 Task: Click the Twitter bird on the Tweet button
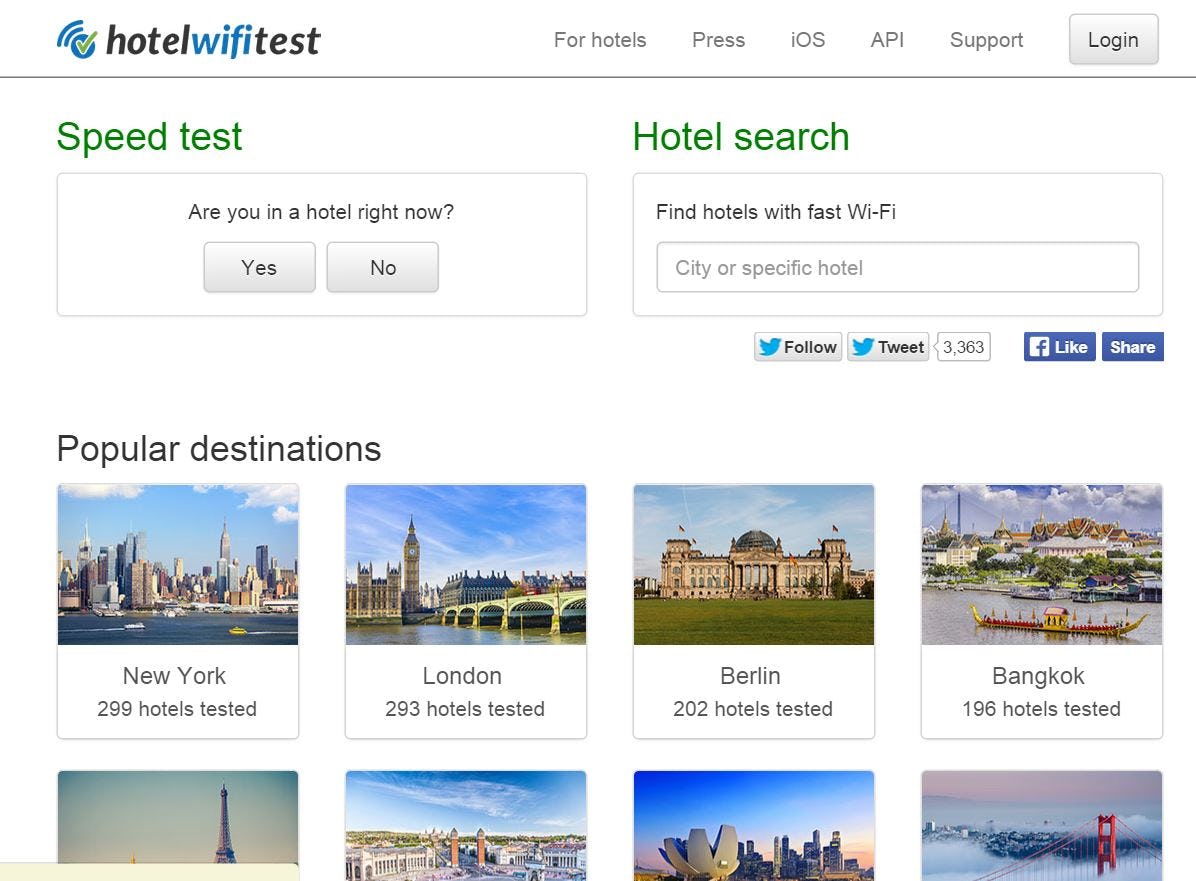[862, 346]
